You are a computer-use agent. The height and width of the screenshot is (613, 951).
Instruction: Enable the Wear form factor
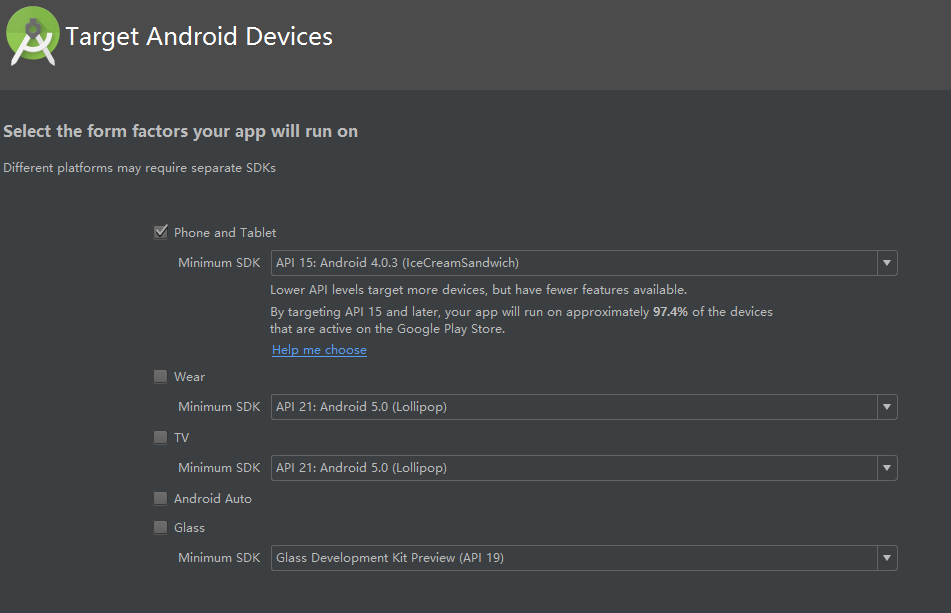coord(160,376)
